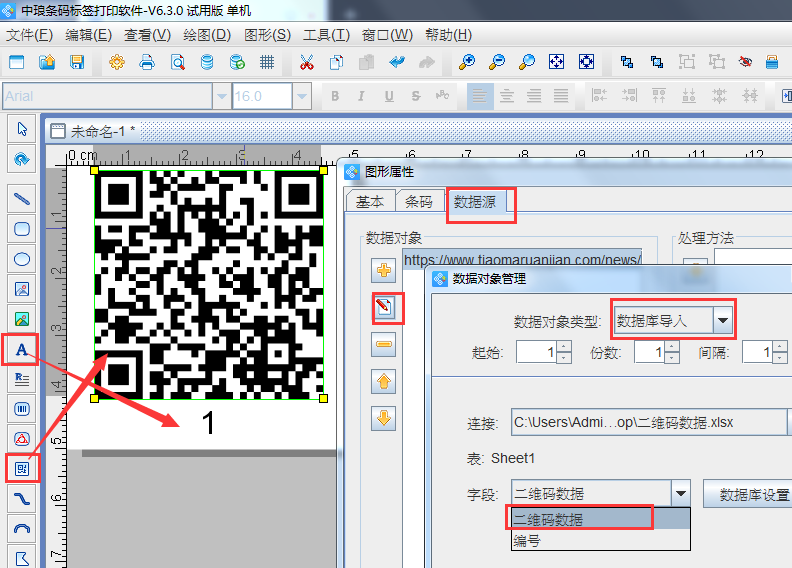Toggle underline text formatting
Screen dimensions: 792x568
(388, 97)
